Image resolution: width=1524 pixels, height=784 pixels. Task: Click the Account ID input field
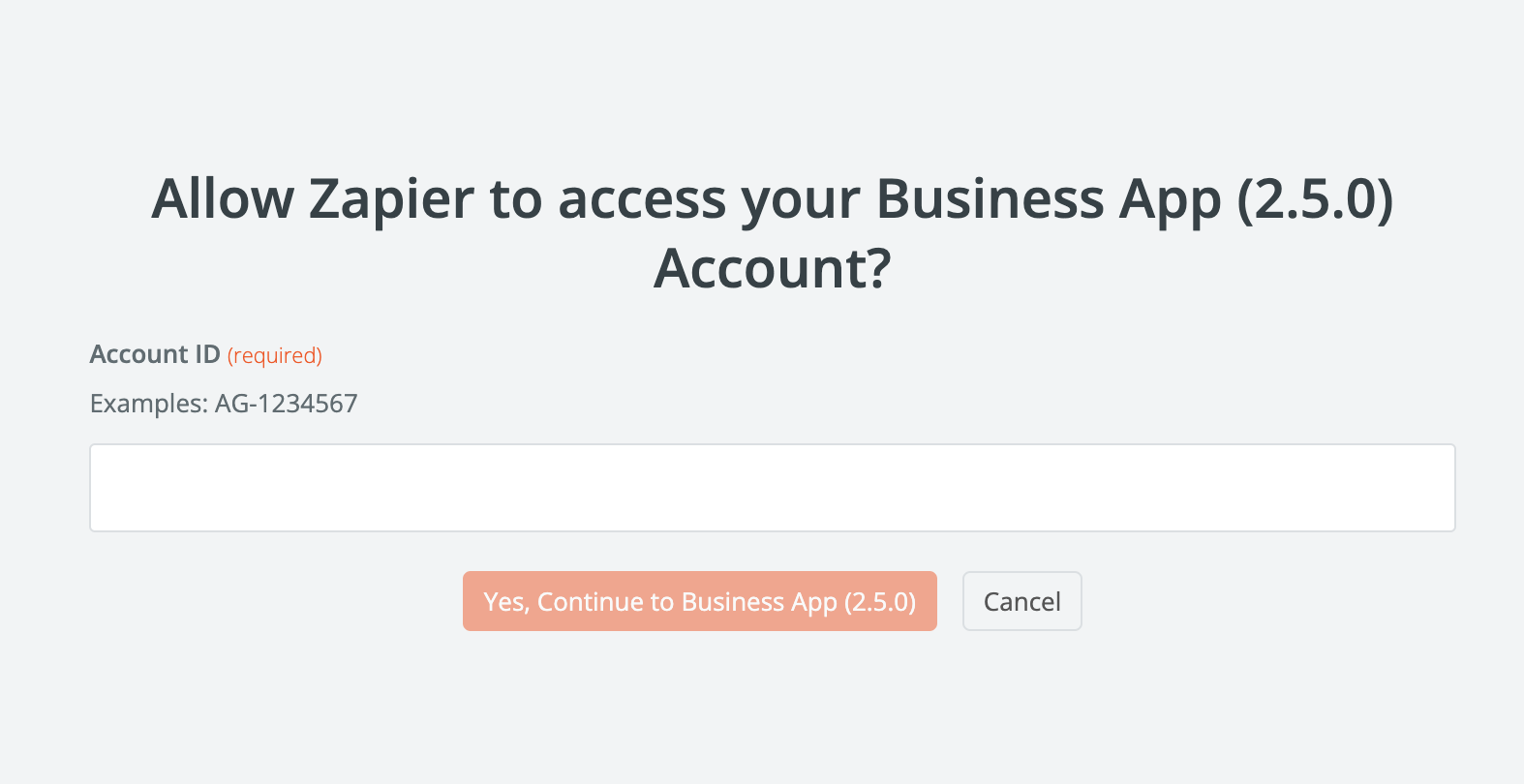tap(772, 488)
